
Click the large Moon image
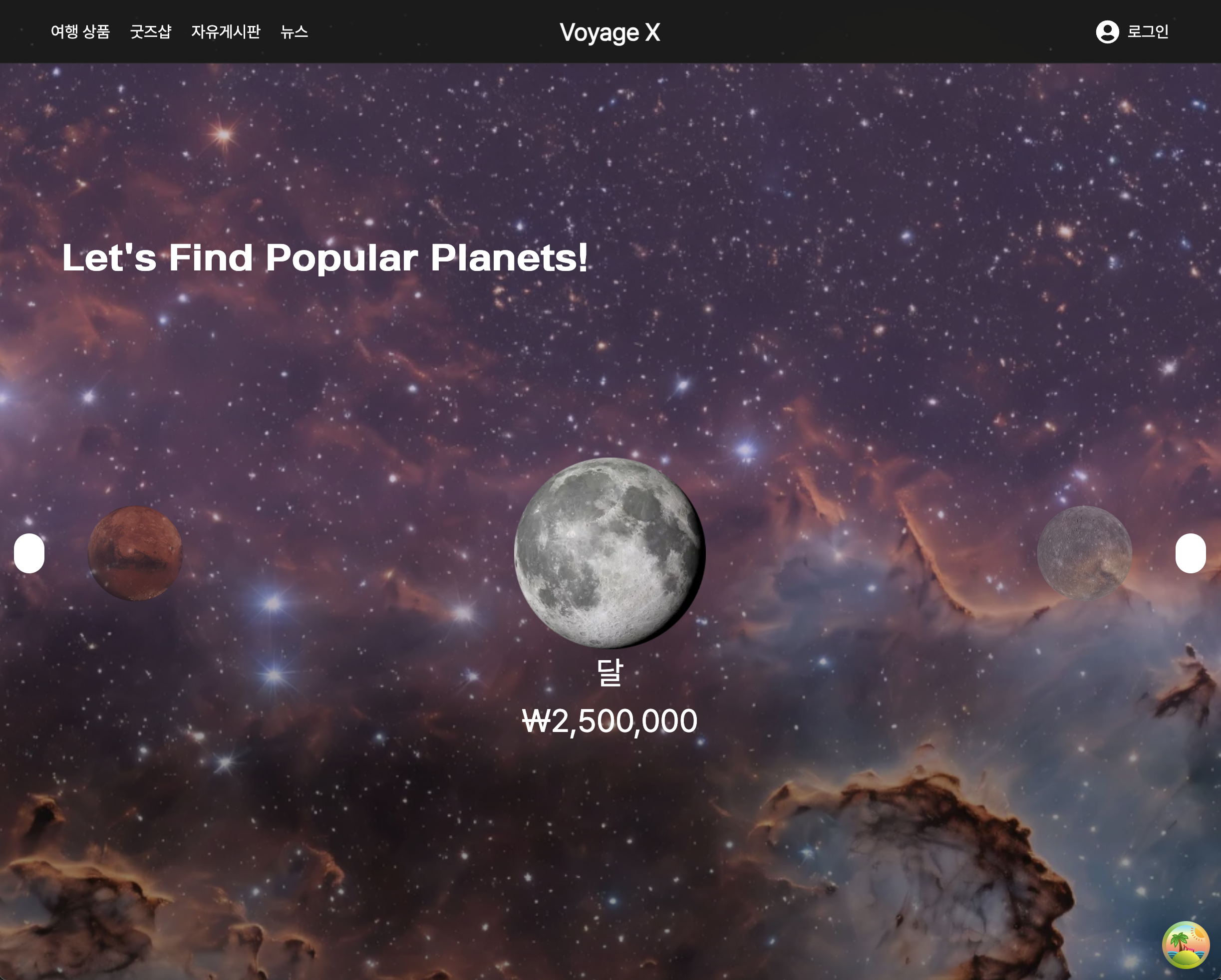point(610,553)
